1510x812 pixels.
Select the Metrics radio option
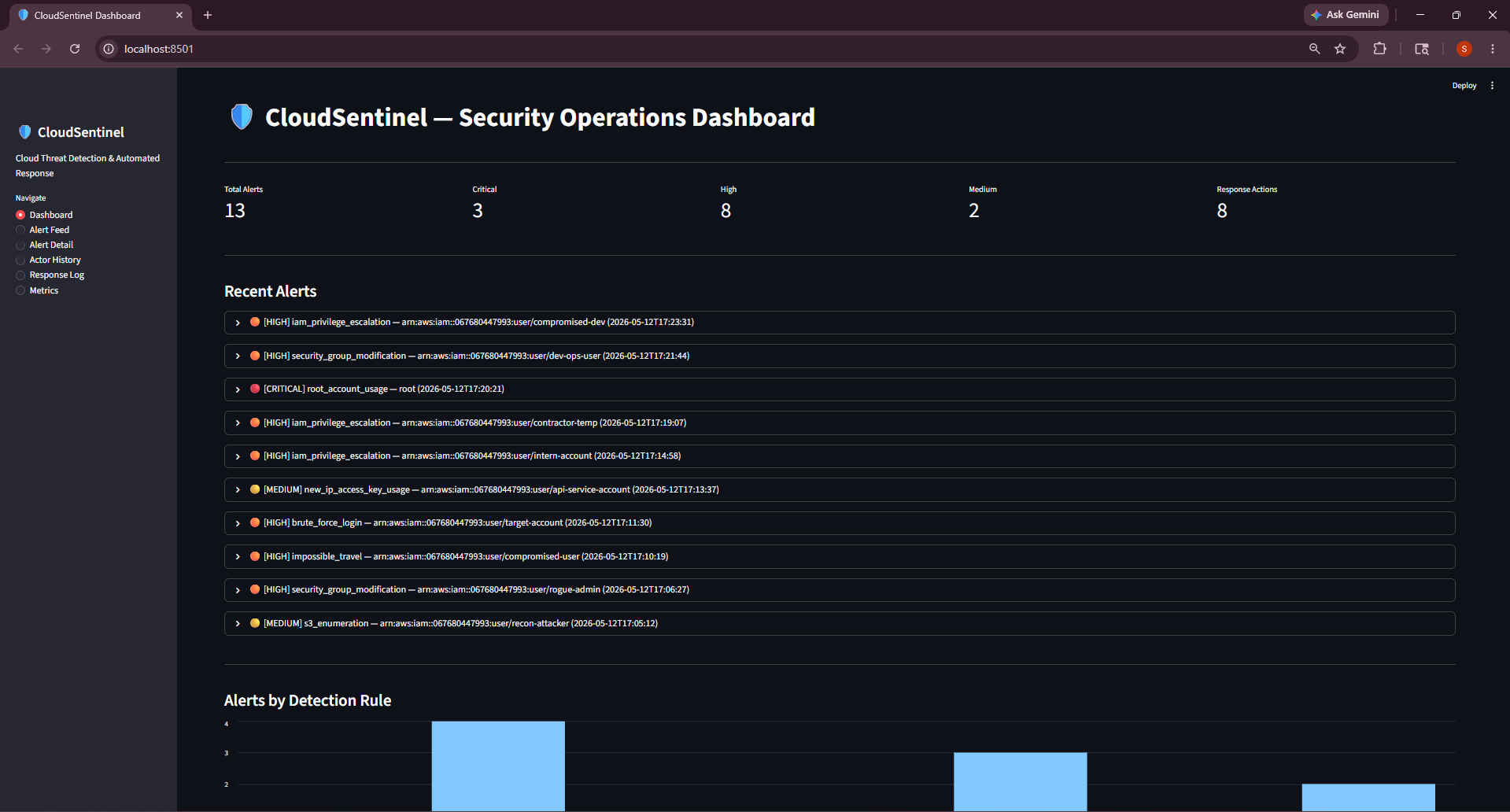point(37,290)
